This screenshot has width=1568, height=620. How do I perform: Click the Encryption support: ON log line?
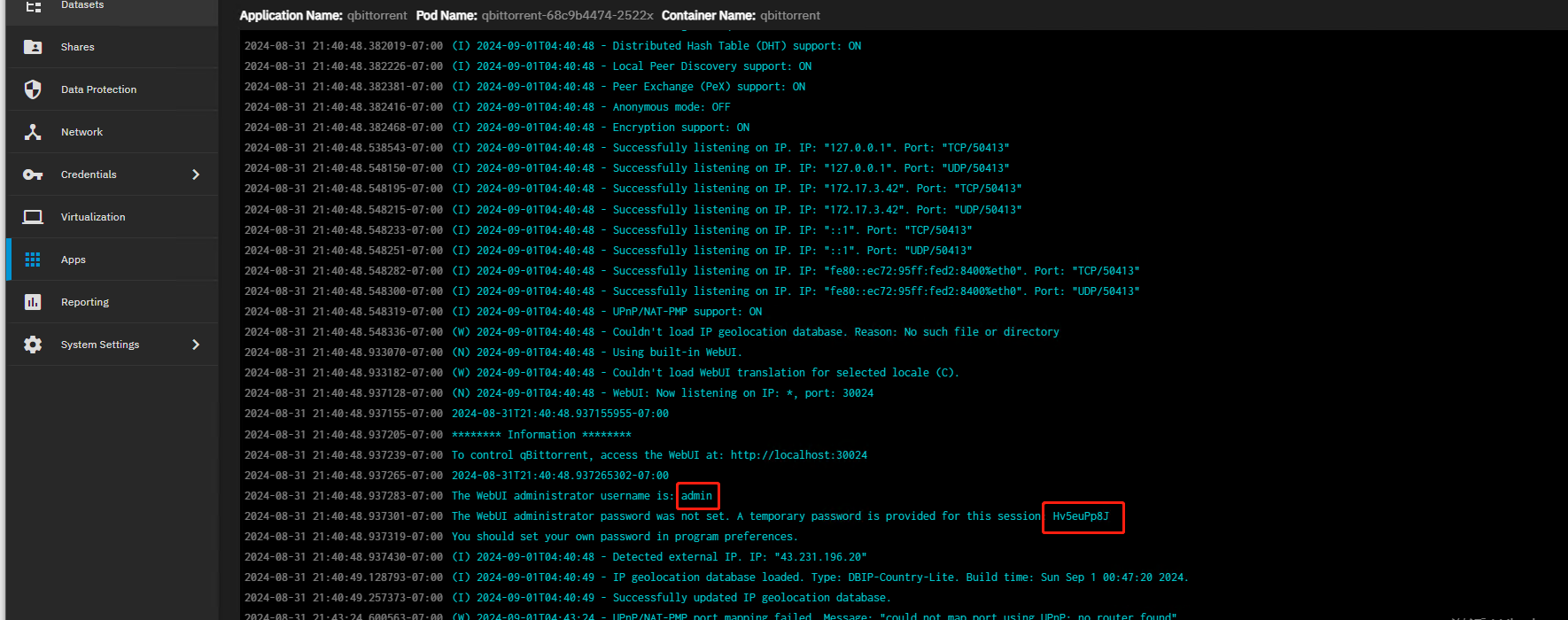[x=497, y=128]
